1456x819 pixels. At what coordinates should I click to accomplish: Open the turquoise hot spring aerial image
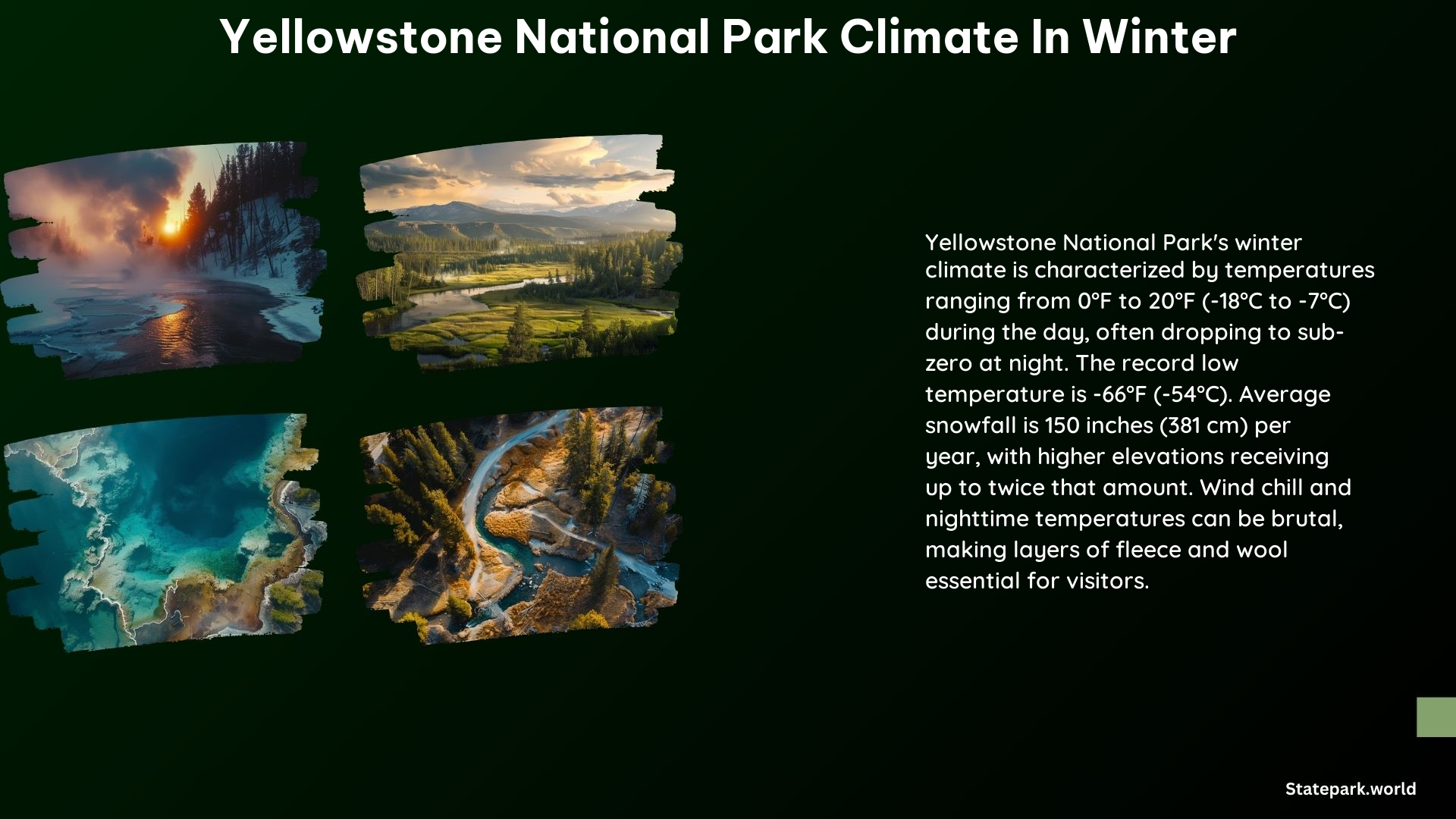pyautogui.click(x=163, y=532)
